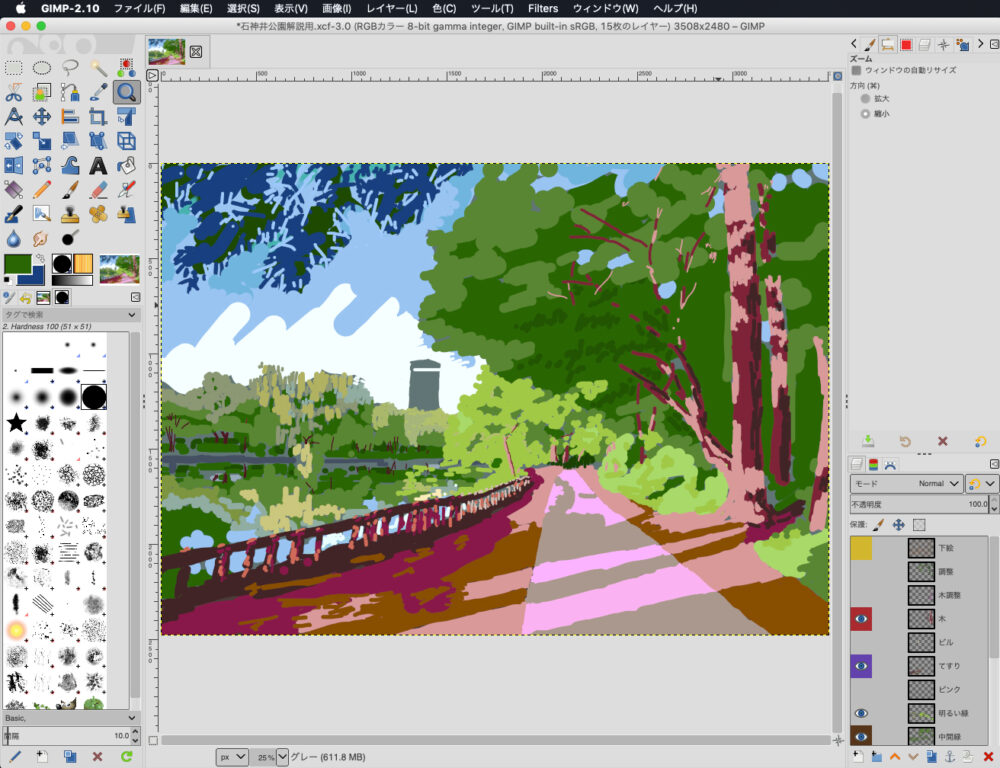The image size is (1000, 768).
Task: Select the 拡大 zoom direction radio button
Action: click(865, 99)
